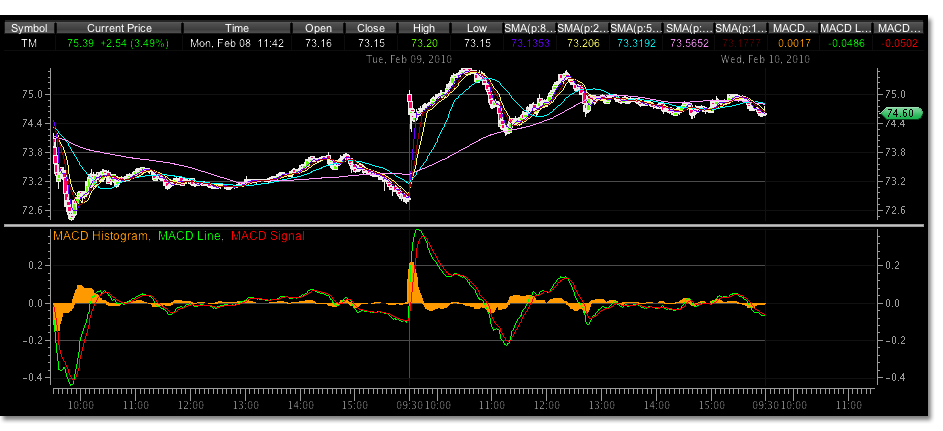
Task: Click the MACD Histogram legend label
Action: [100, 236]
